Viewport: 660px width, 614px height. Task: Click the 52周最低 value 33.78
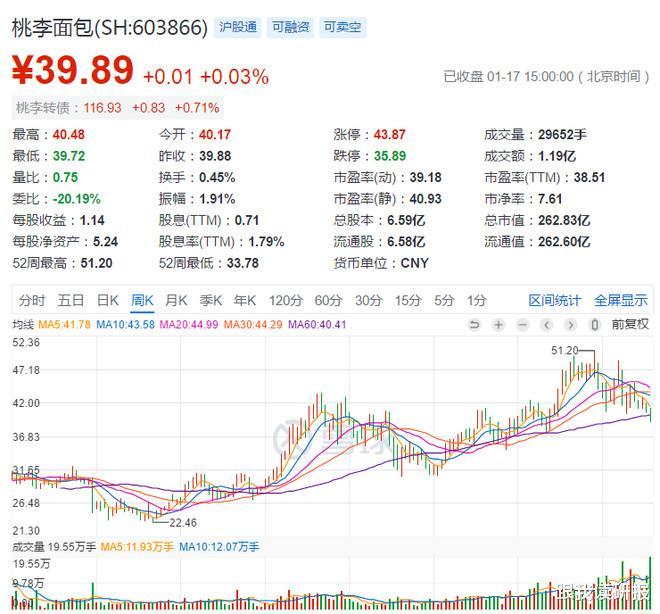(243, 263)
